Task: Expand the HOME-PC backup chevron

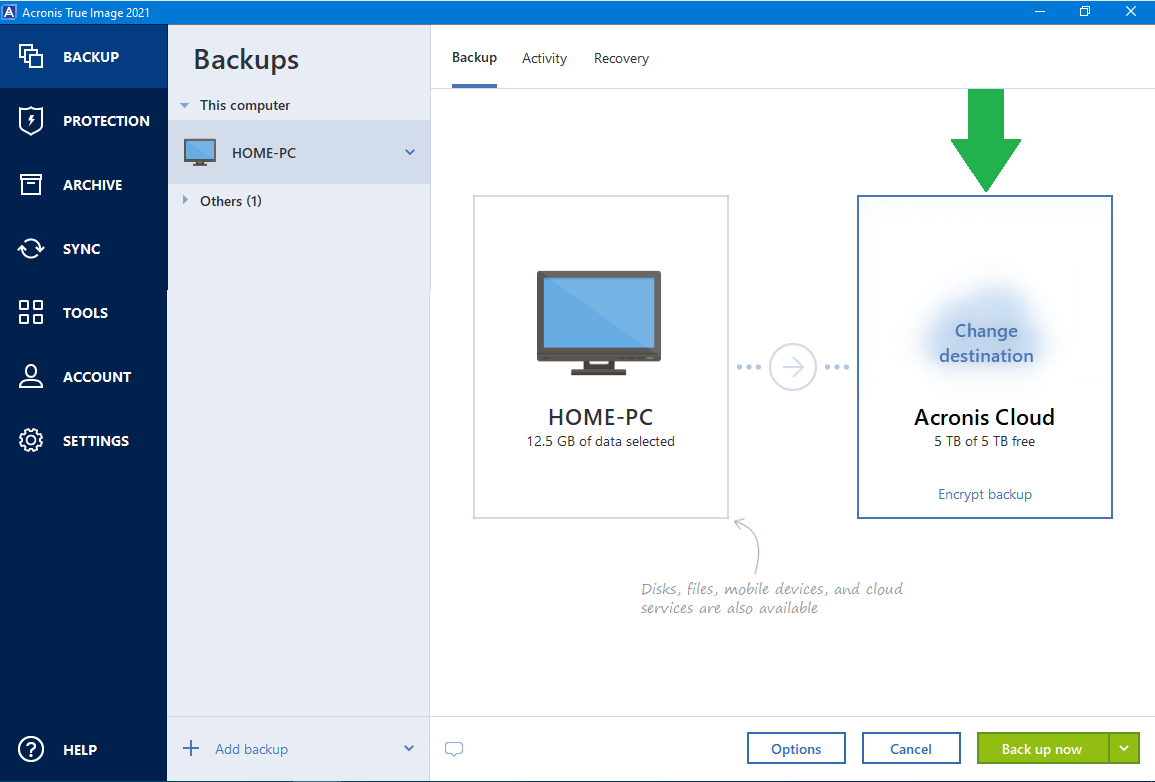Action: coord(409,152)
